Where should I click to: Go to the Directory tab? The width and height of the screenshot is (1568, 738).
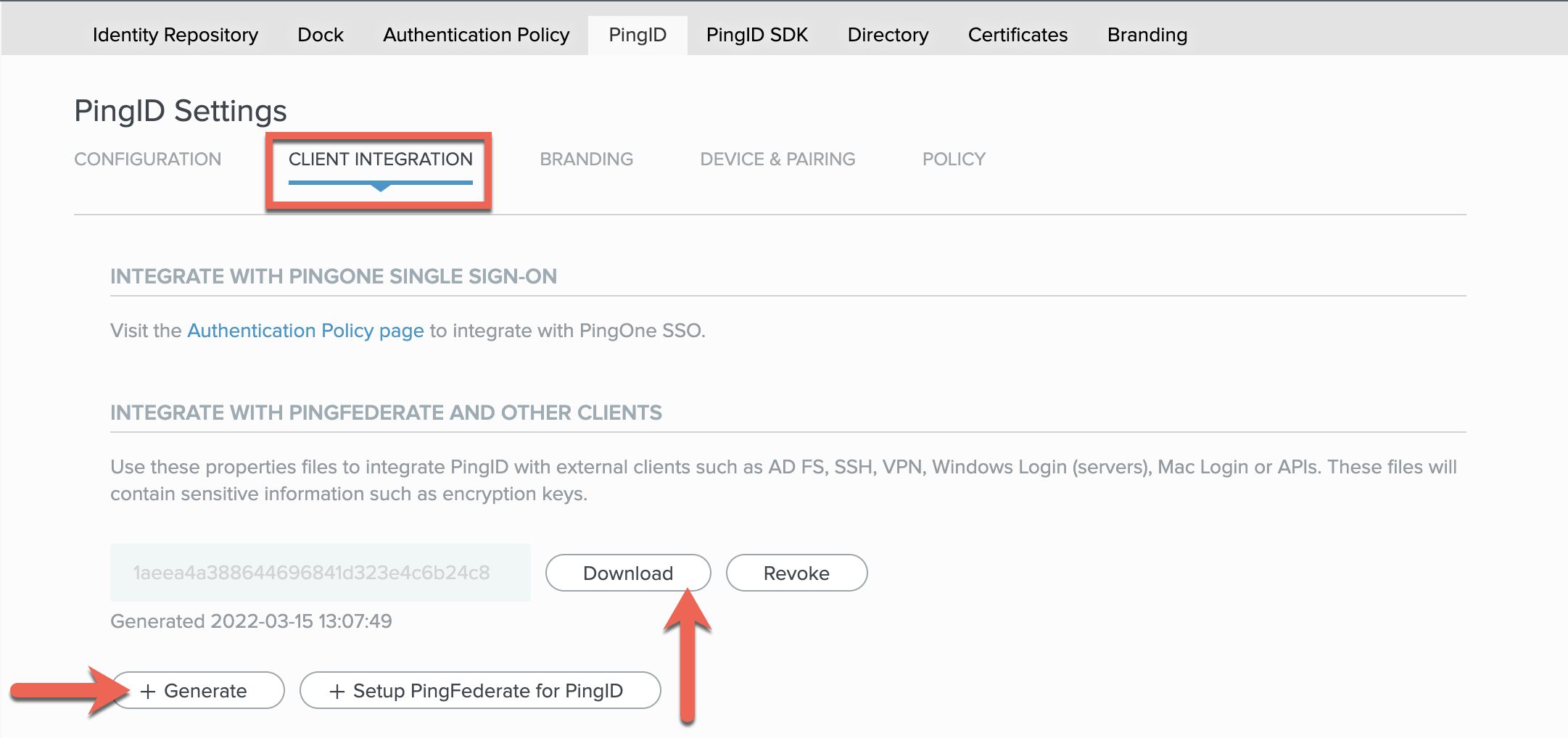tap(888, 34)
